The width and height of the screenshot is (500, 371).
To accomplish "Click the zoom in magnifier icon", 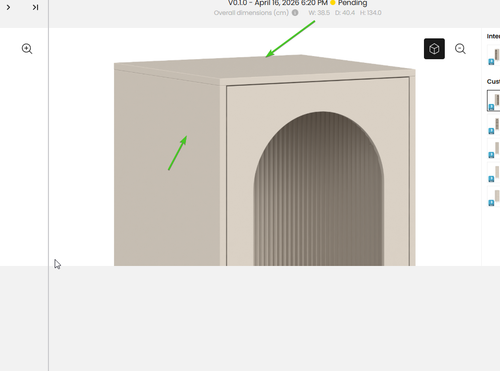I will tap(27, 49).
